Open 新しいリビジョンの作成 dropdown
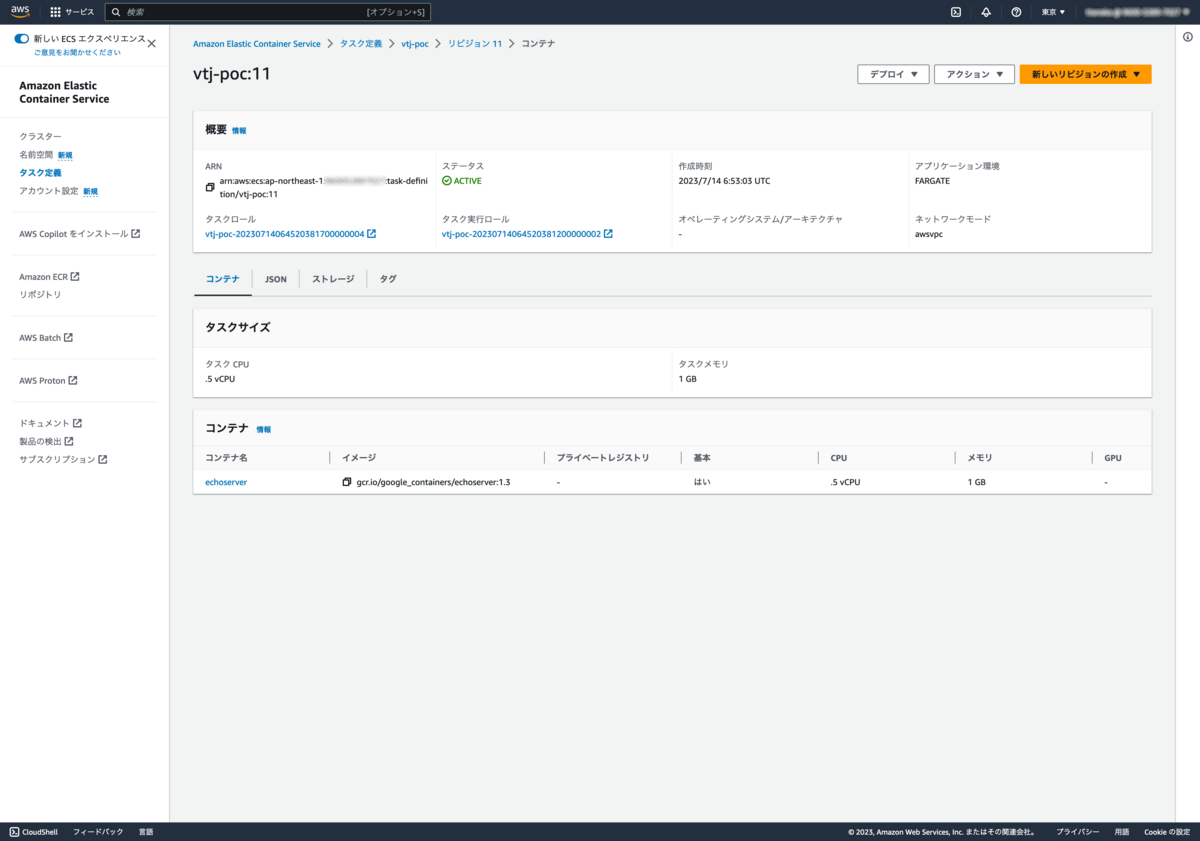1200x841 pixels. pyautogui.click(x=1085, y=74)
